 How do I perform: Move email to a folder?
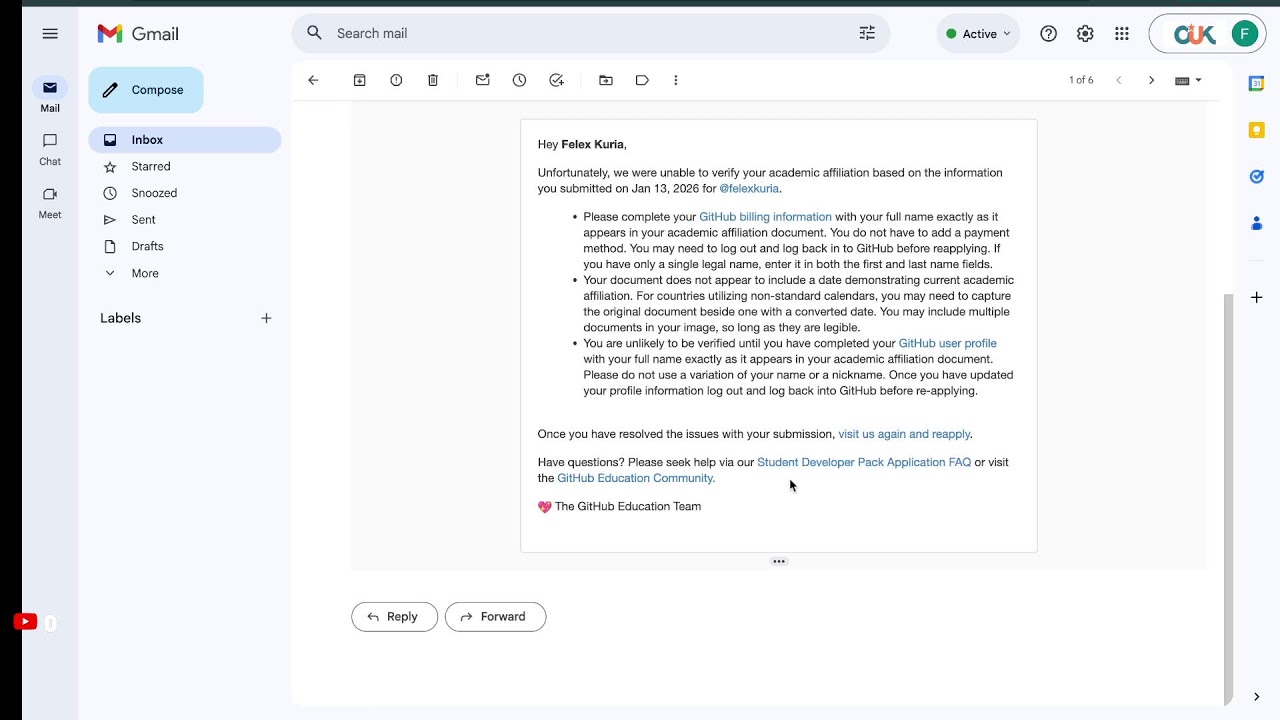pos(606,80)
